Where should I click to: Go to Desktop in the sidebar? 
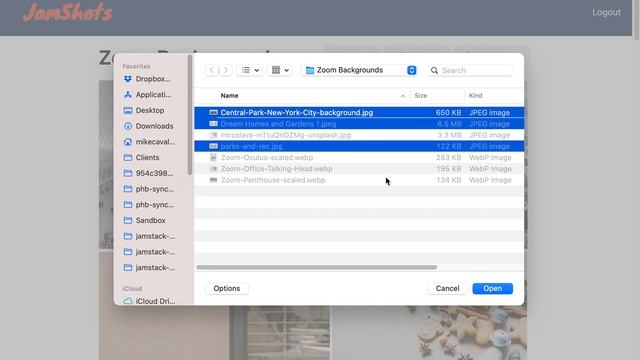pos(144,110)
